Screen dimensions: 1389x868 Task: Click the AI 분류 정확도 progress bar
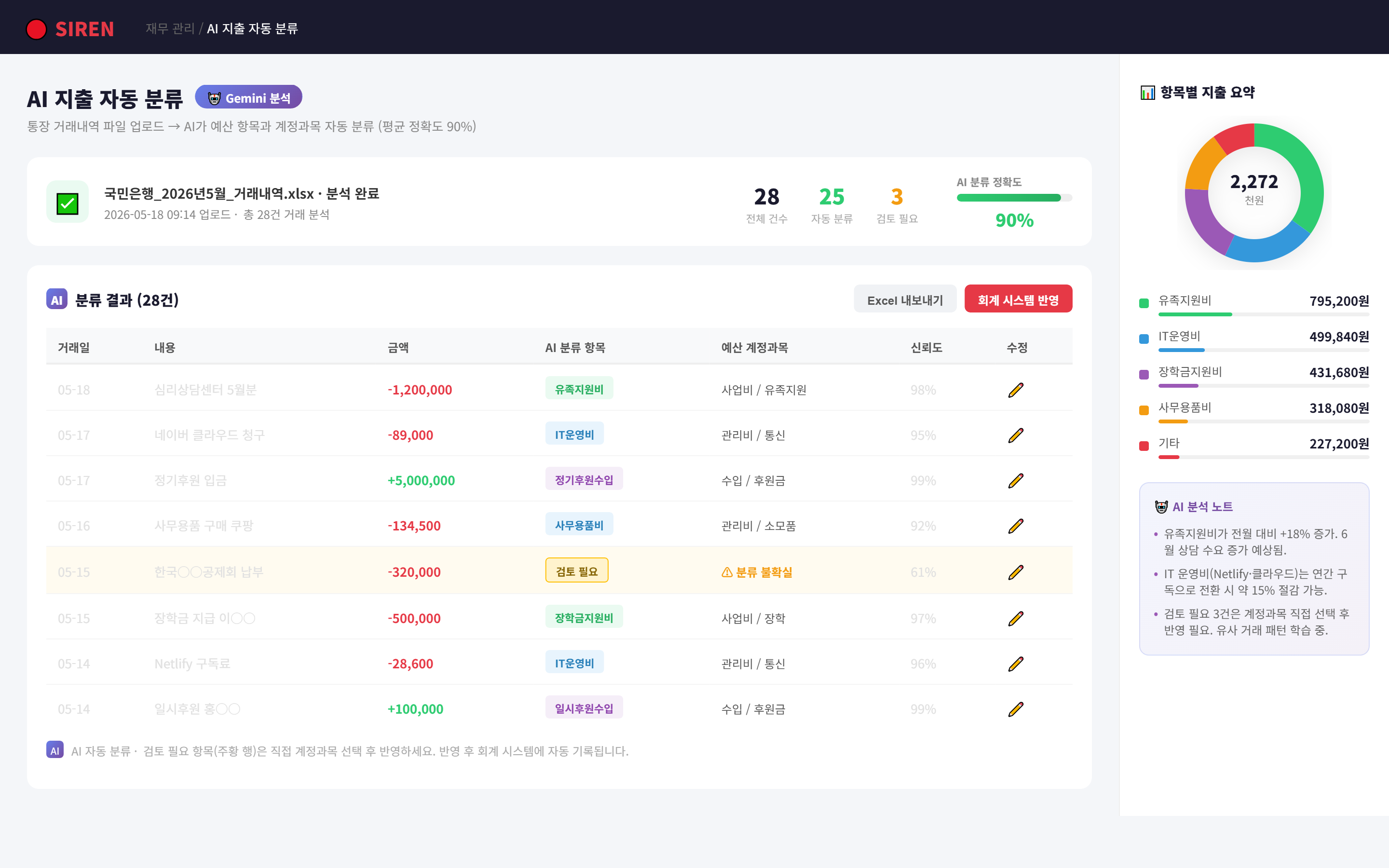1014,198
